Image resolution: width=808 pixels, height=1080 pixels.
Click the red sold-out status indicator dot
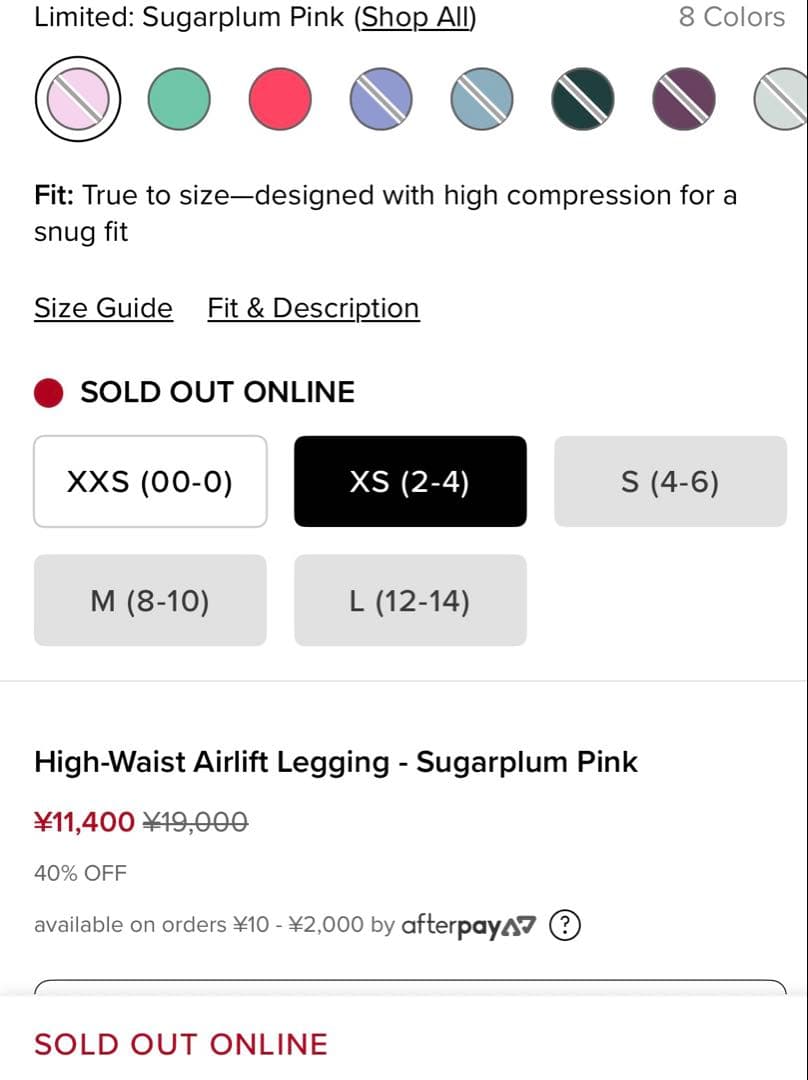coord(48,391)
